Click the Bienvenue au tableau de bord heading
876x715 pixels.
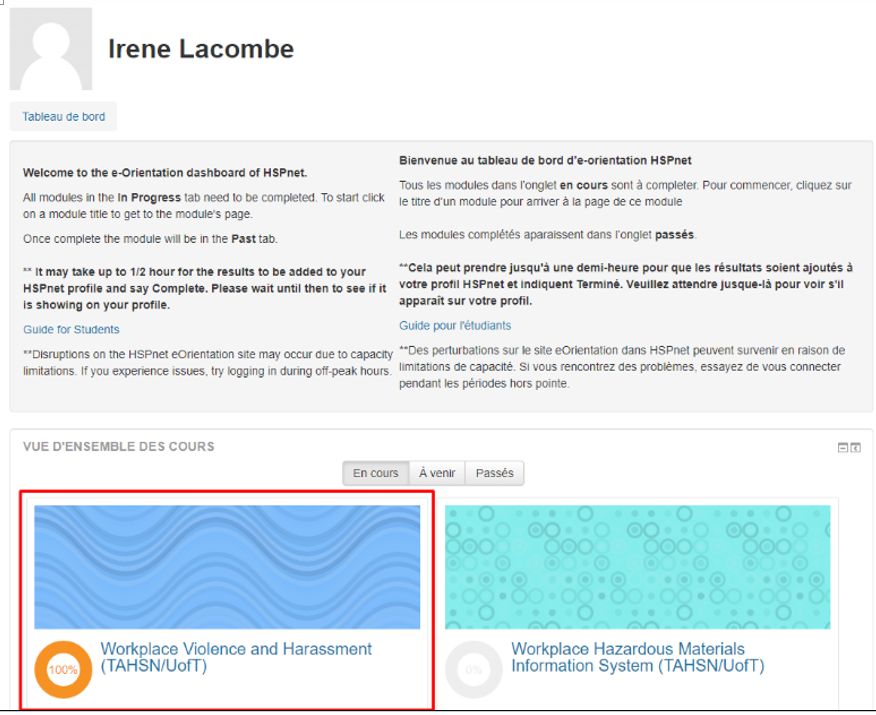point(545,160)
